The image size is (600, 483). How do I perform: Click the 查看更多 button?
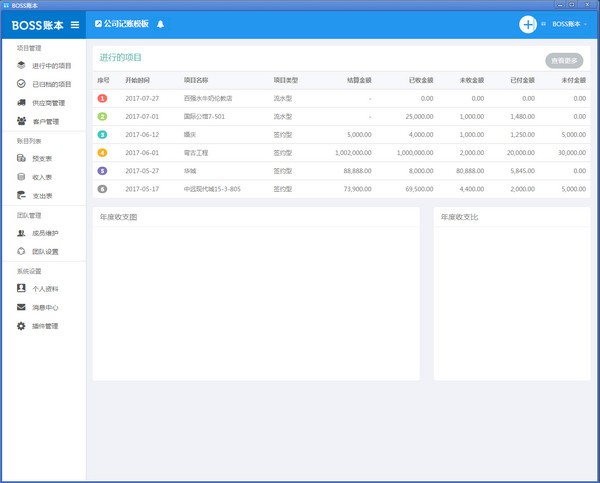563,60
